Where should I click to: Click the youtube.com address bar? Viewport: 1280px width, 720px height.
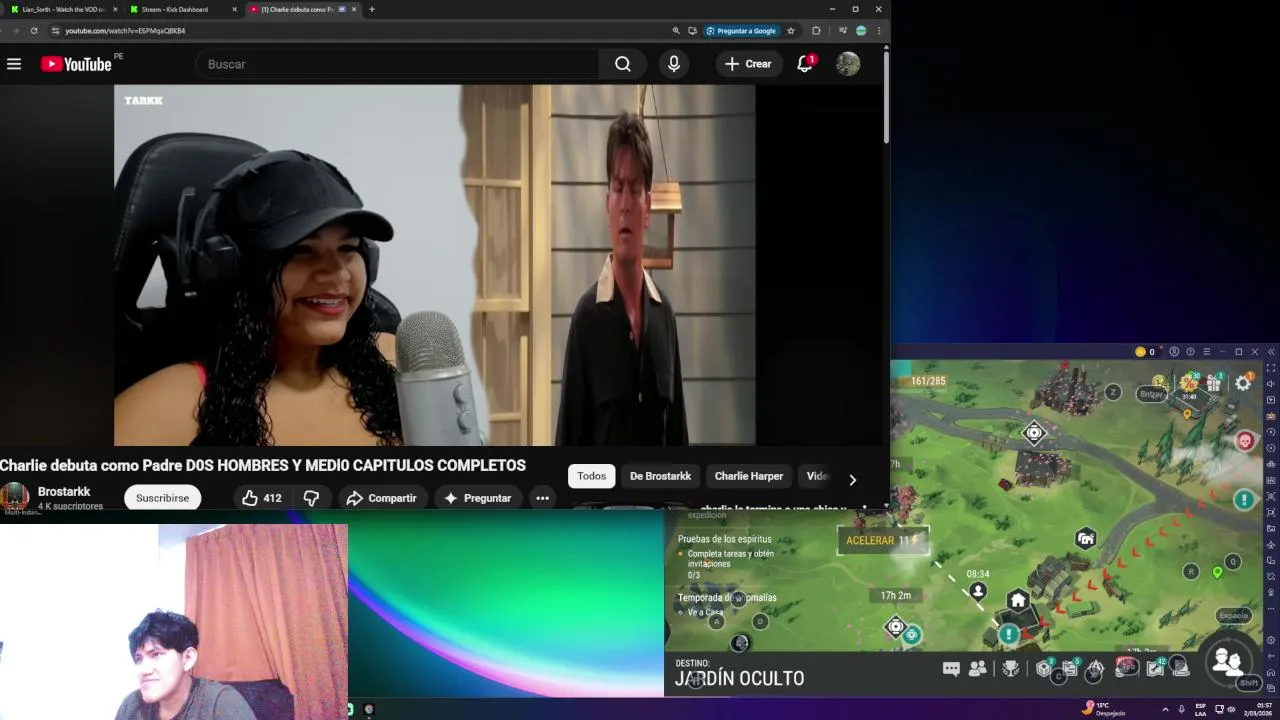(x=360, y=31)
